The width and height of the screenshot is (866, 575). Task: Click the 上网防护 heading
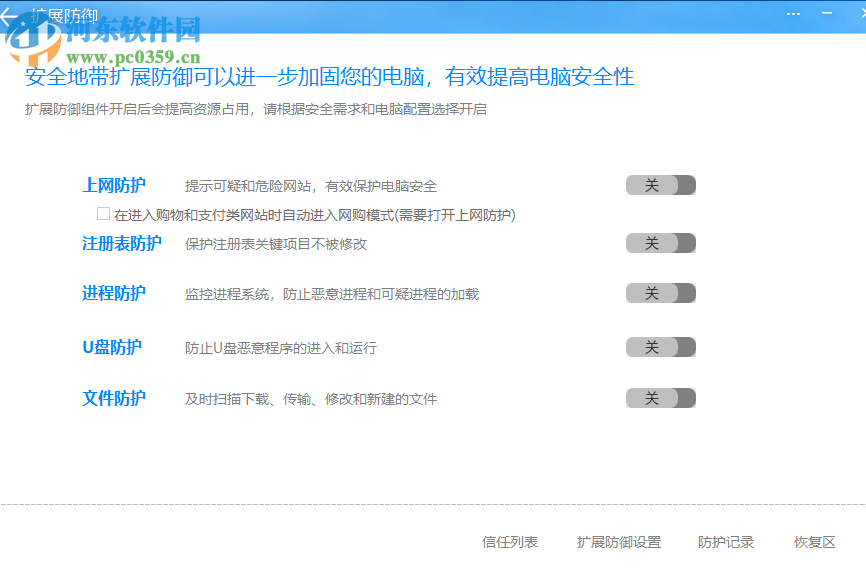click(114, 185)
